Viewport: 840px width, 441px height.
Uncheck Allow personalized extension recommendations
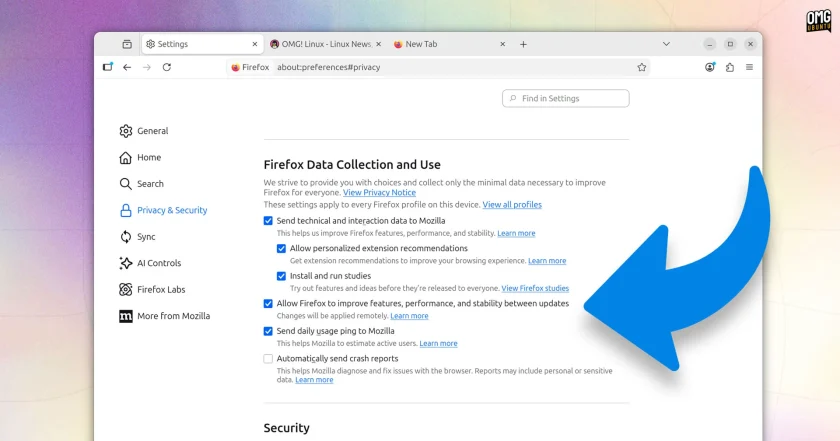pyautogui.click(x=281, y=249)
